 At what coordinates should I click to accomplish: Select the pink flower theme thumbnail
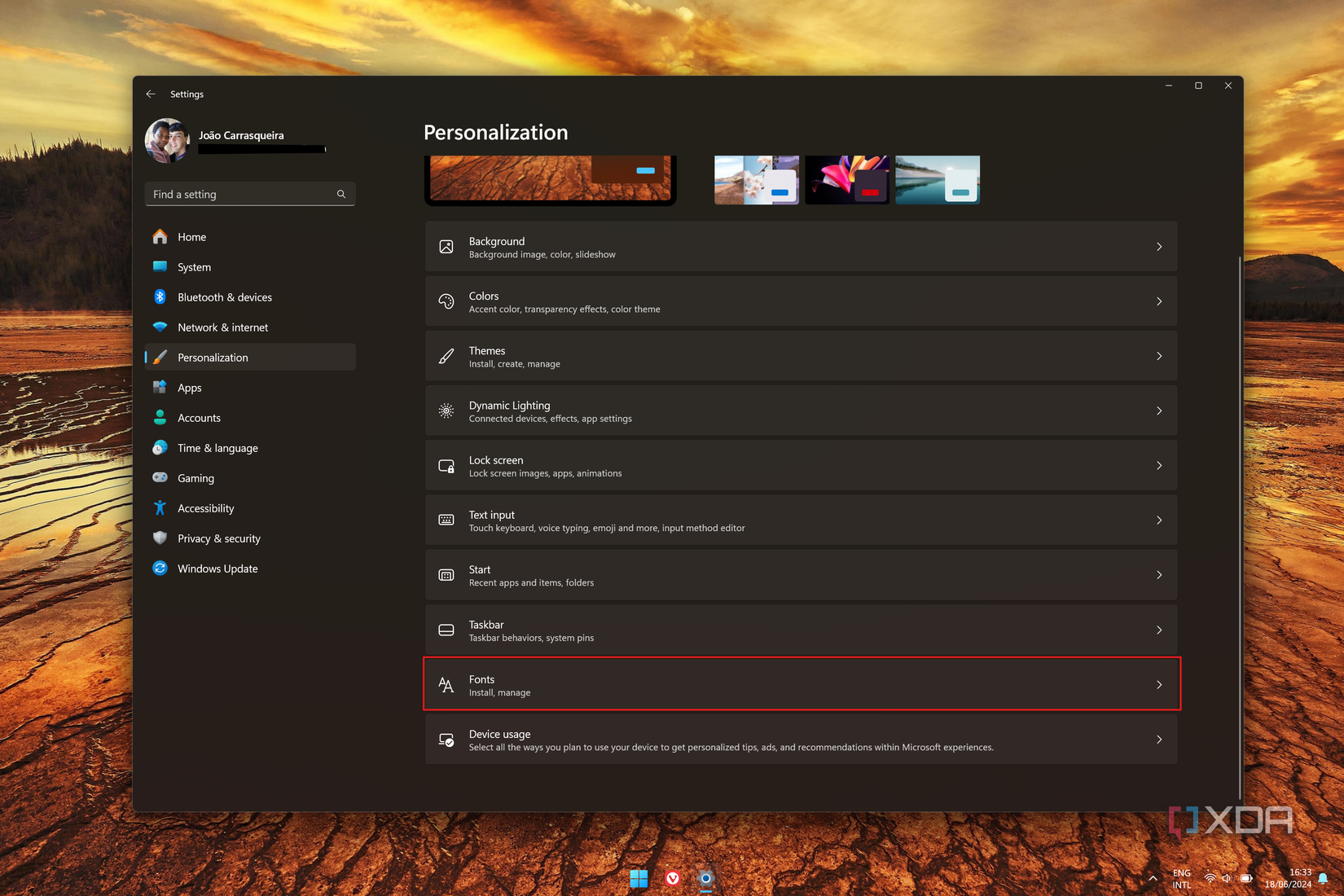click(x=847, y=179)
